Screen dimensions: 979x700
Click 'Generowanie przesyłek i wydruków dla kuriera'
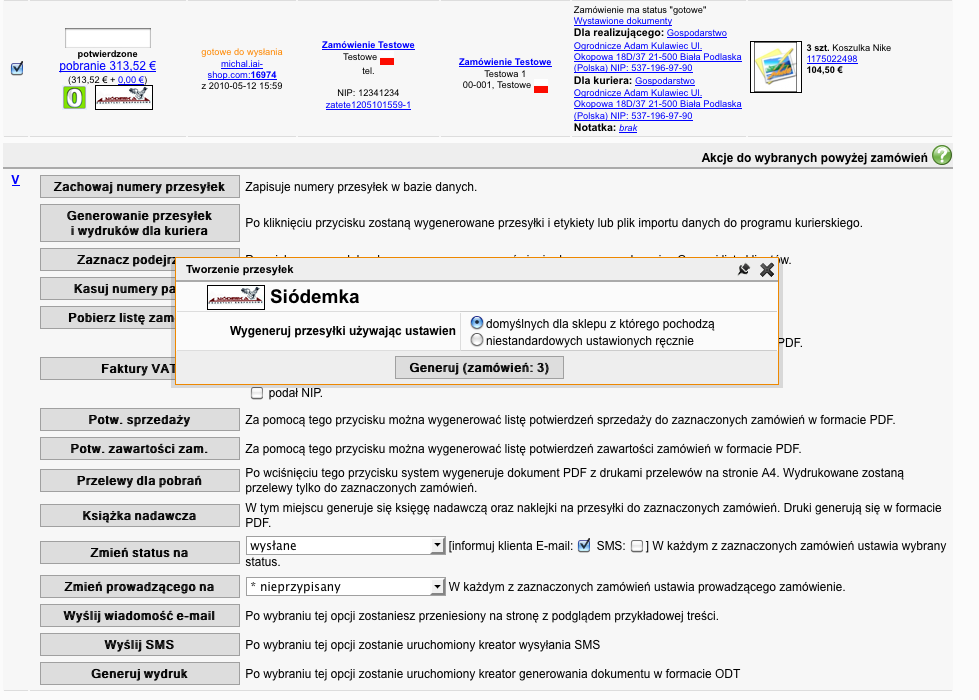point(140,223)
